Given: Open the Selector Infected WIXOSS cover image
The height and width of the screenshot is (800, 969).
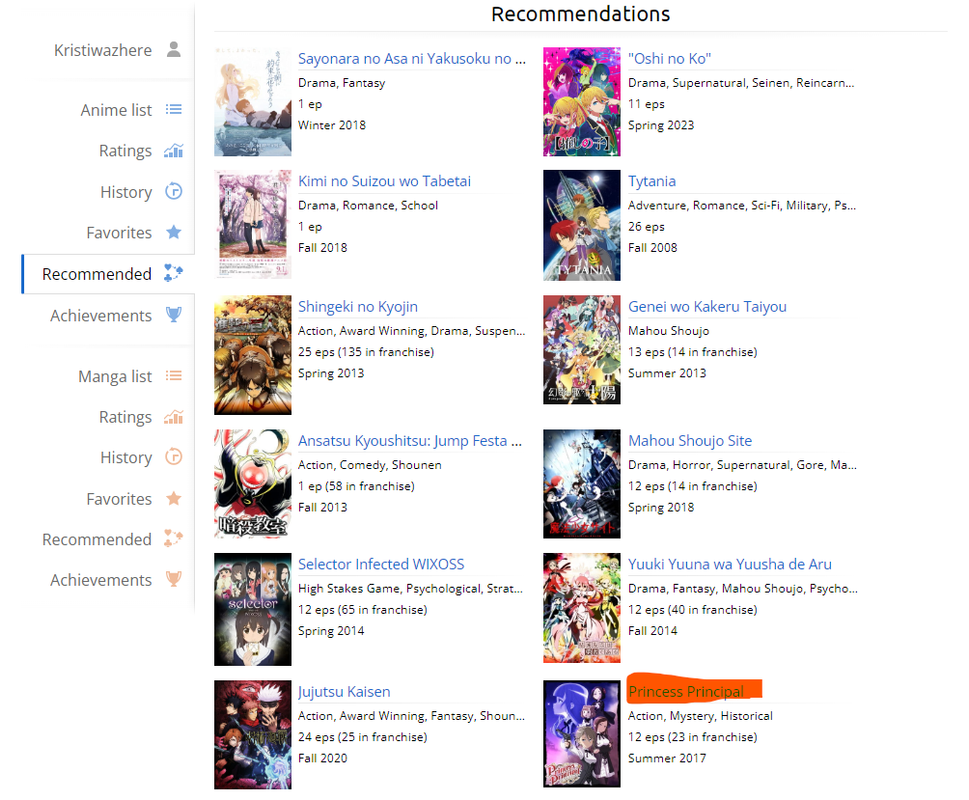Looking at the screenshot, I should (x=253, y=609).
